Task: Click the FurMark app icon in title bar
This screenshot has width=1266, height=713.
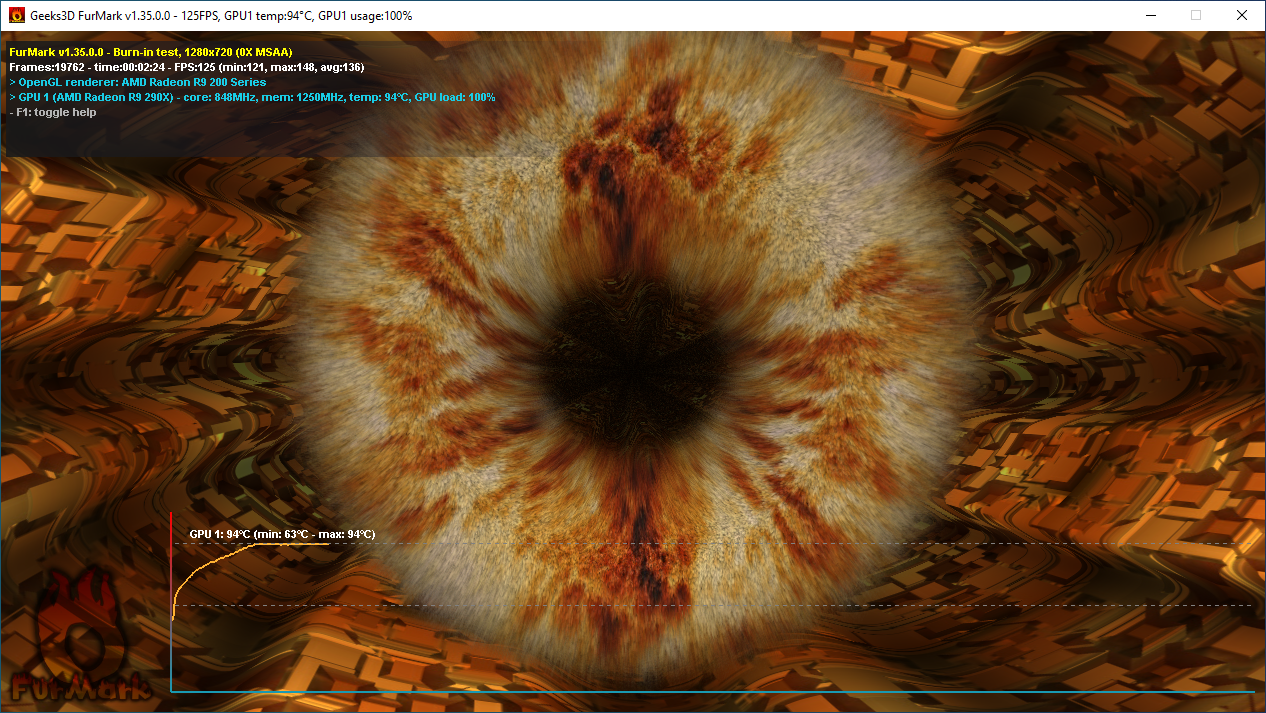Action: 16,16
